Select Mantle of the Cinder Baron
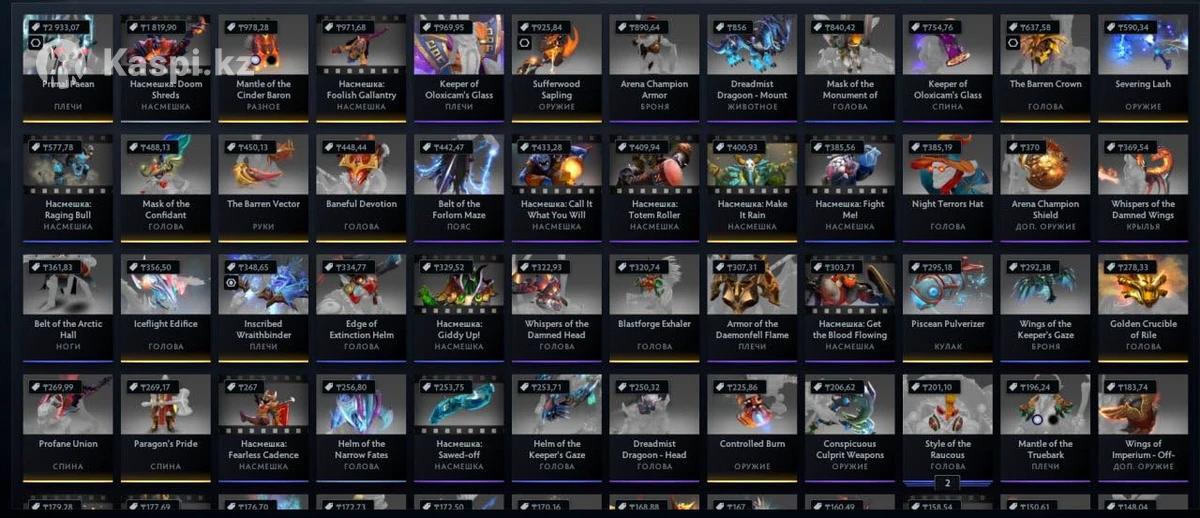Image resolution: width=1200 pixels, height=518 pixels. coord(264,68)
